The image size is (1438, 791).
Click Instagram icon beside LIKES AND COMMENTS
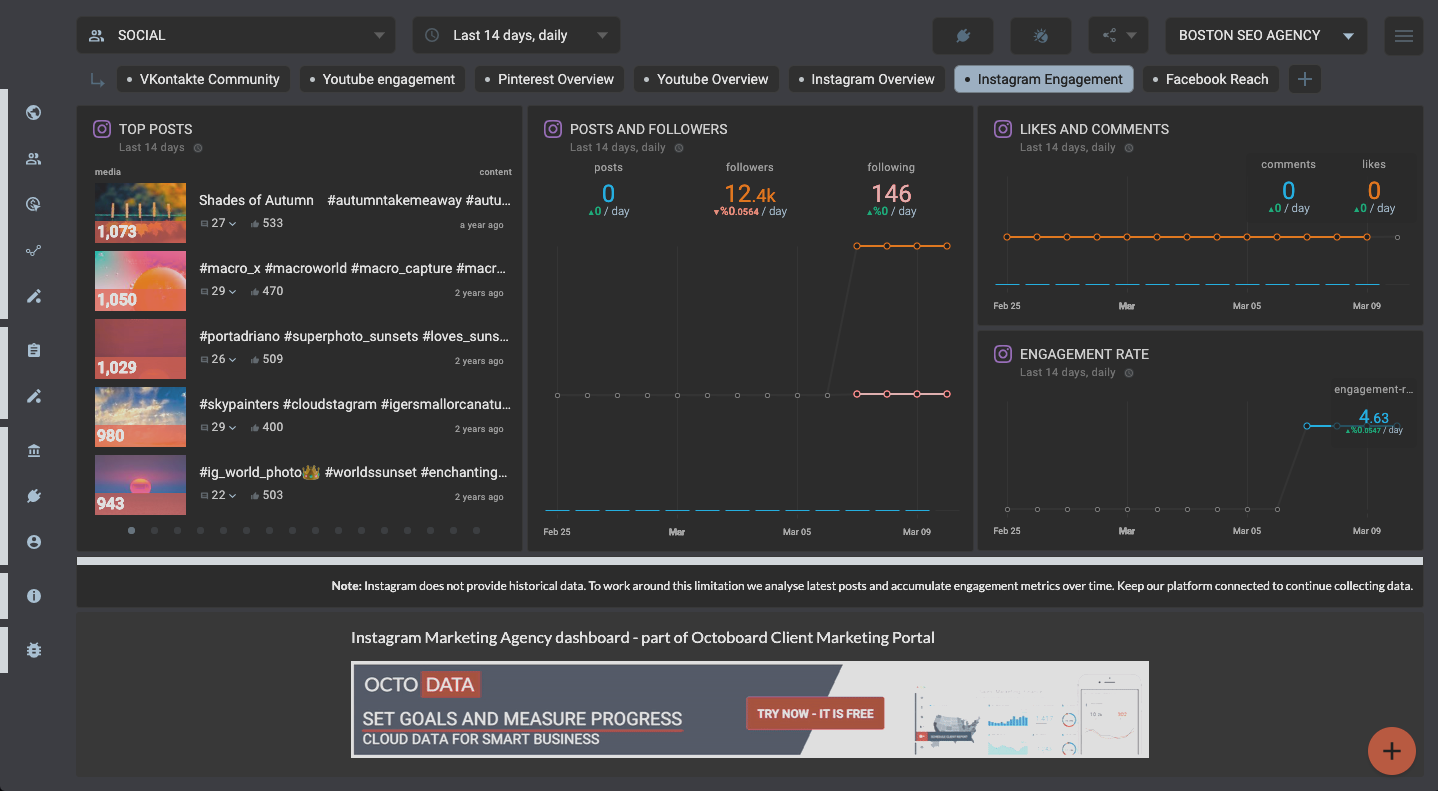(1003, 129)
